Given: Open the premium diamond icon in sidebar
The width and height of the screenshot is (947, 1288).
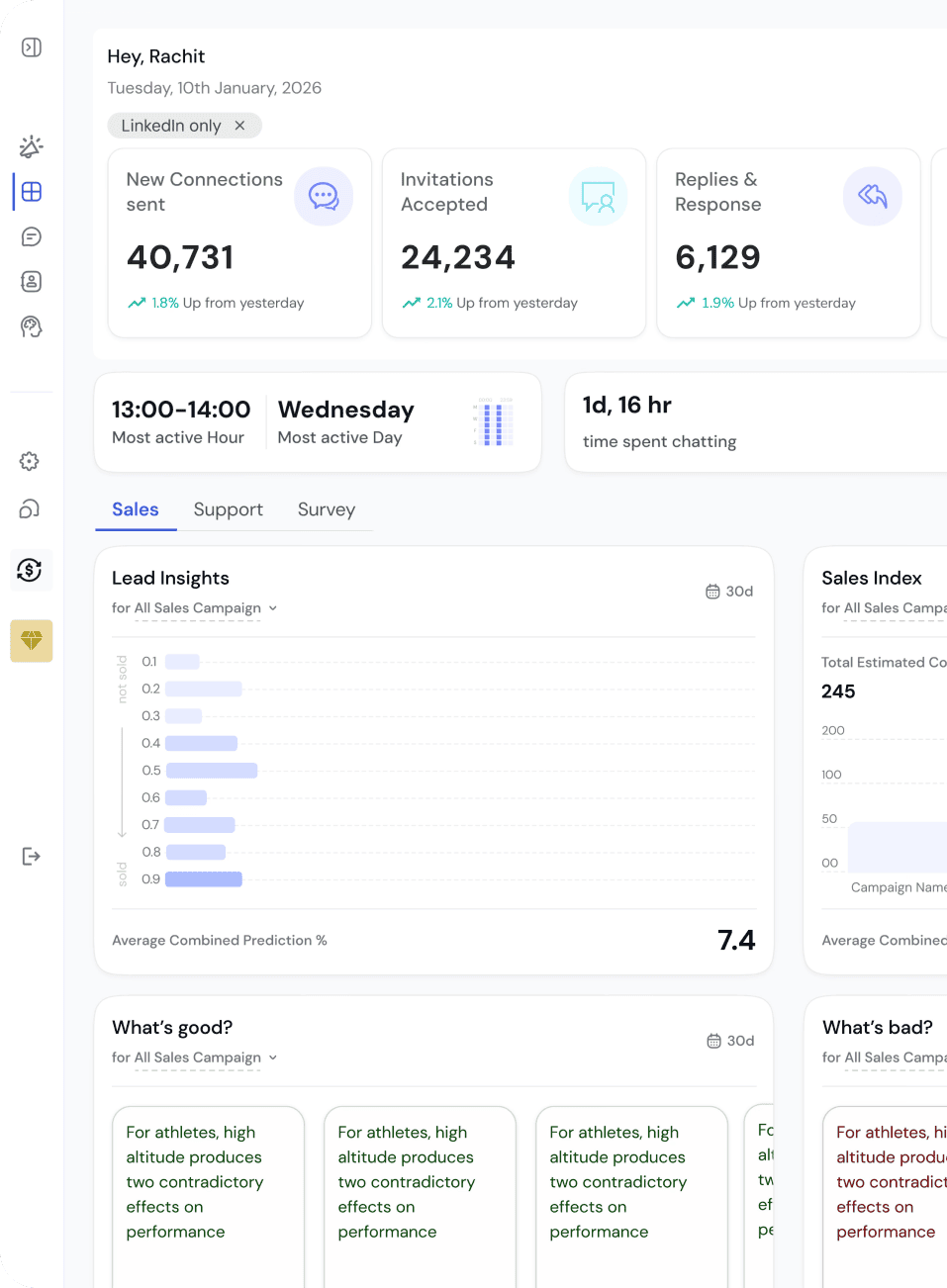Looking at the screenshot, I should pyautogui.click(x=31, y=641).
